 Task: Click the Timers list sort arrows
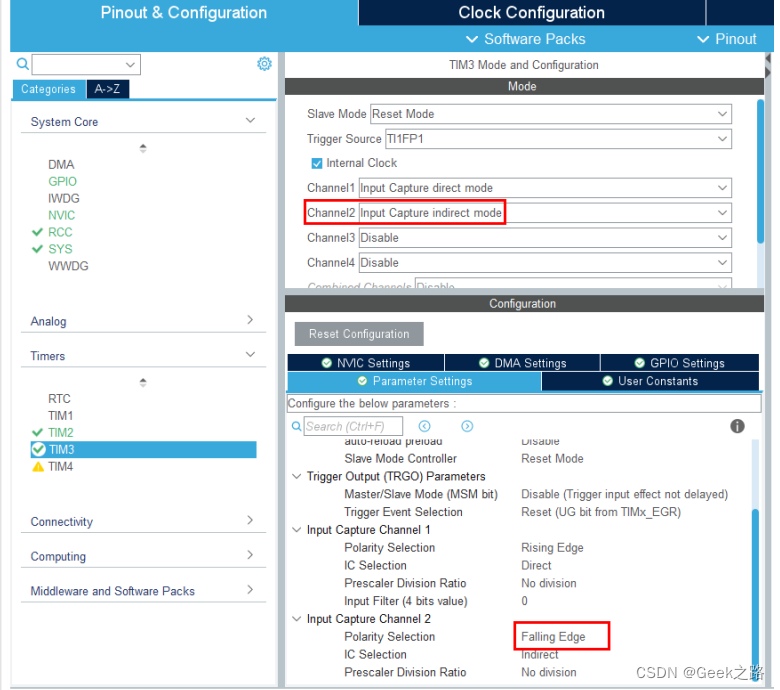coord(143,382)
